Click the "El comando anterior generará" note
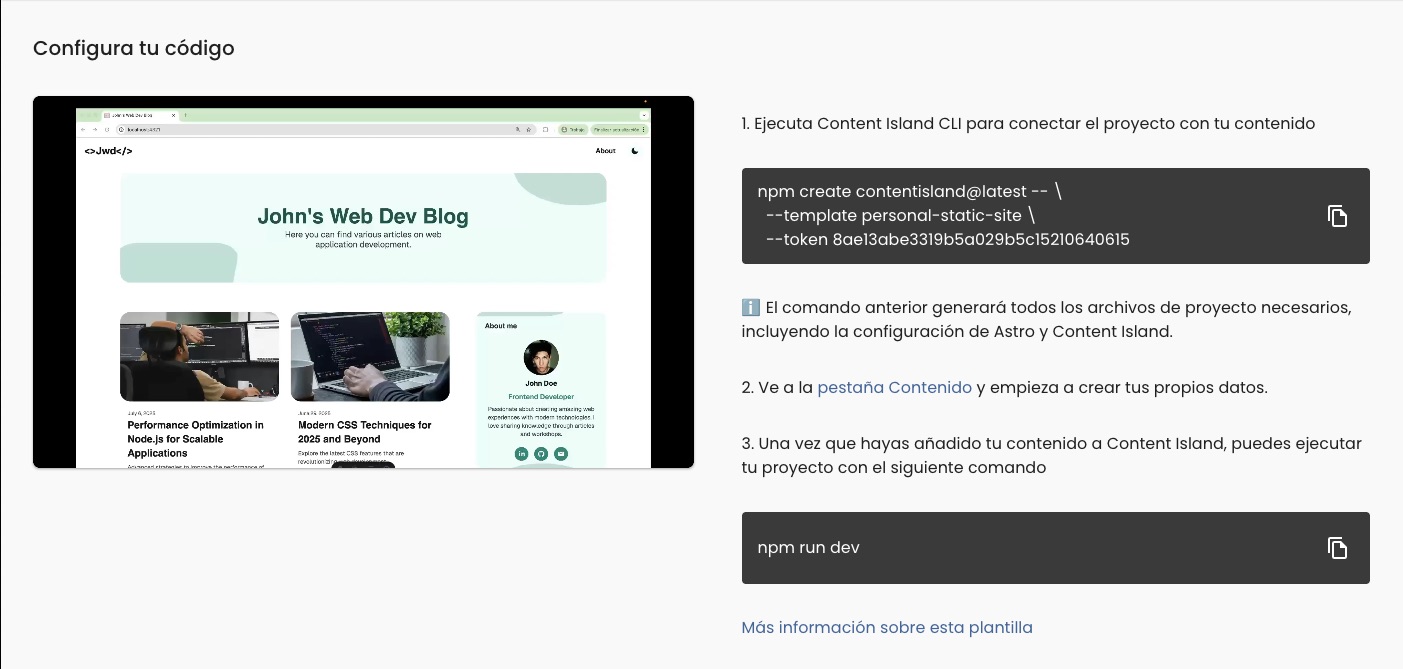The image size is (1403, 669). [1046, 319]
